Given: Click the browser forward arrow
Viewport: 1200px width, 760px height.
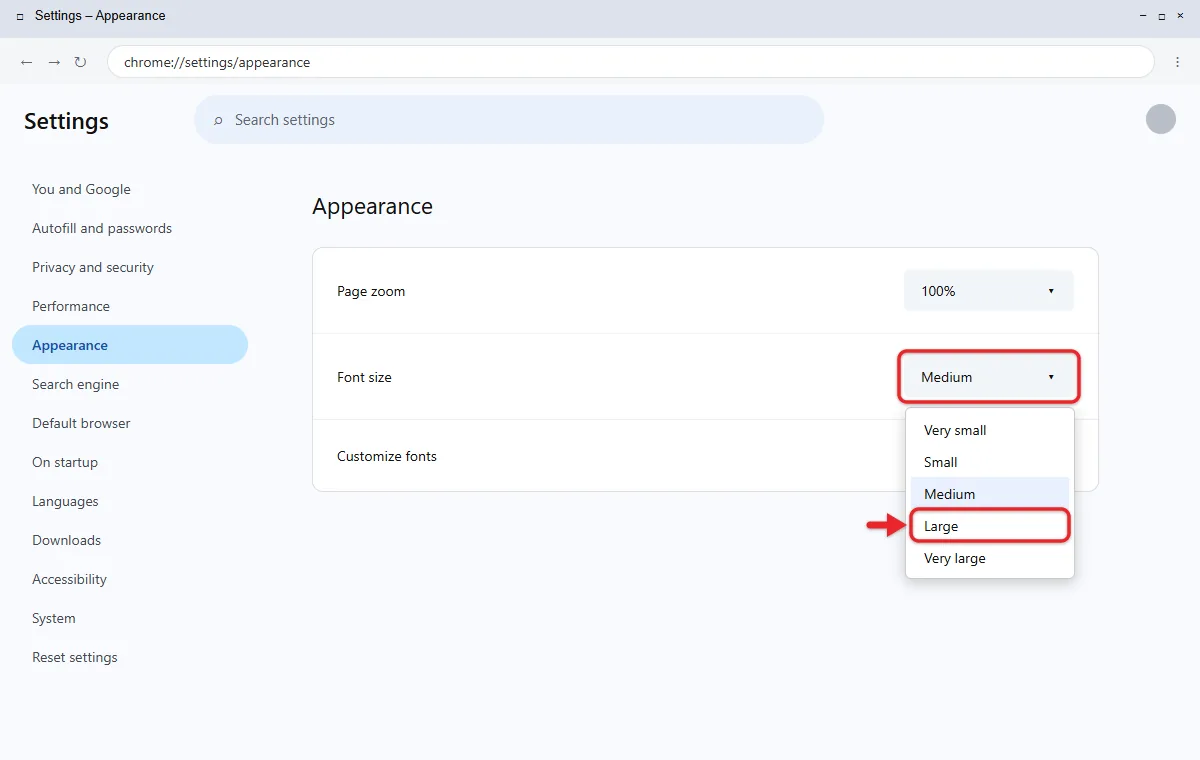Looking at the screenshot, I should [x=54, y=62].
